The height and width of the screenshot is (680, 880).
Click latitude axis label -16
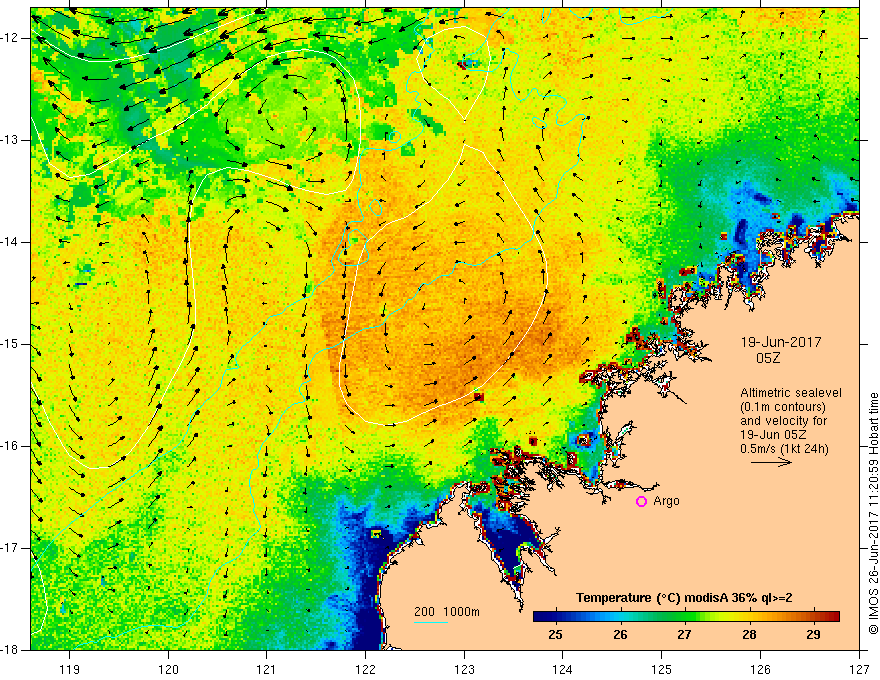coord(10,446)
